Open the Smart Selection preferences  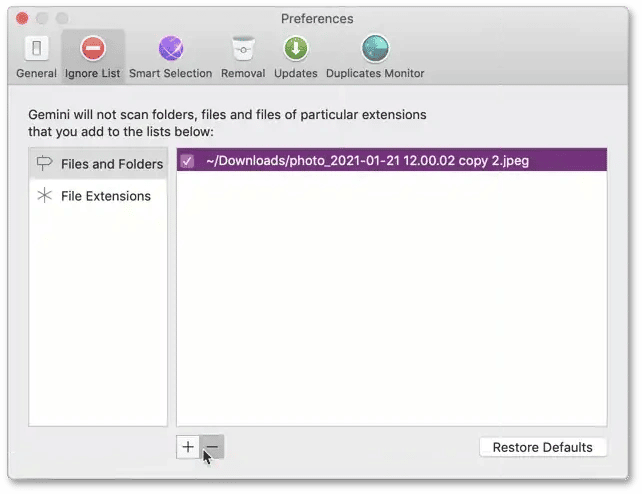[171, 57]
